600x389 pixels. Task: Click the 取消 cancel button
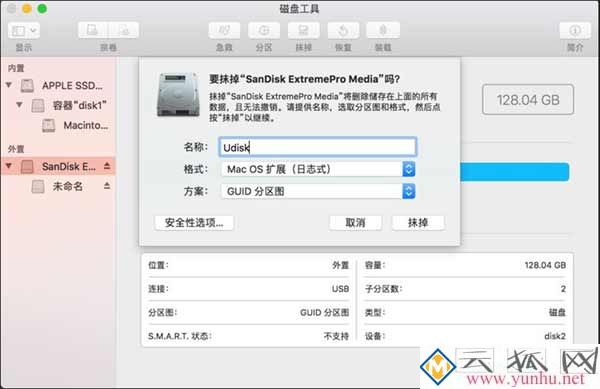point(355,223)
